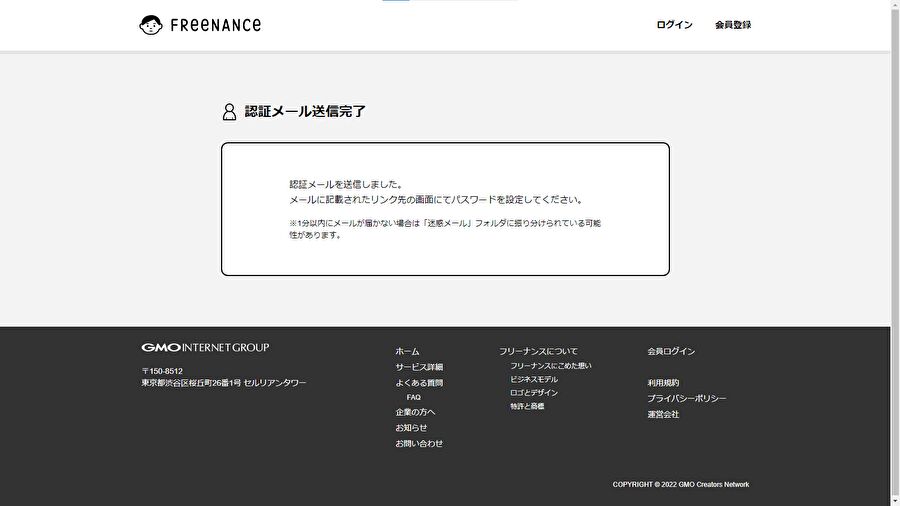View the プライバシーポリシー footer link

tap(687, 399)
